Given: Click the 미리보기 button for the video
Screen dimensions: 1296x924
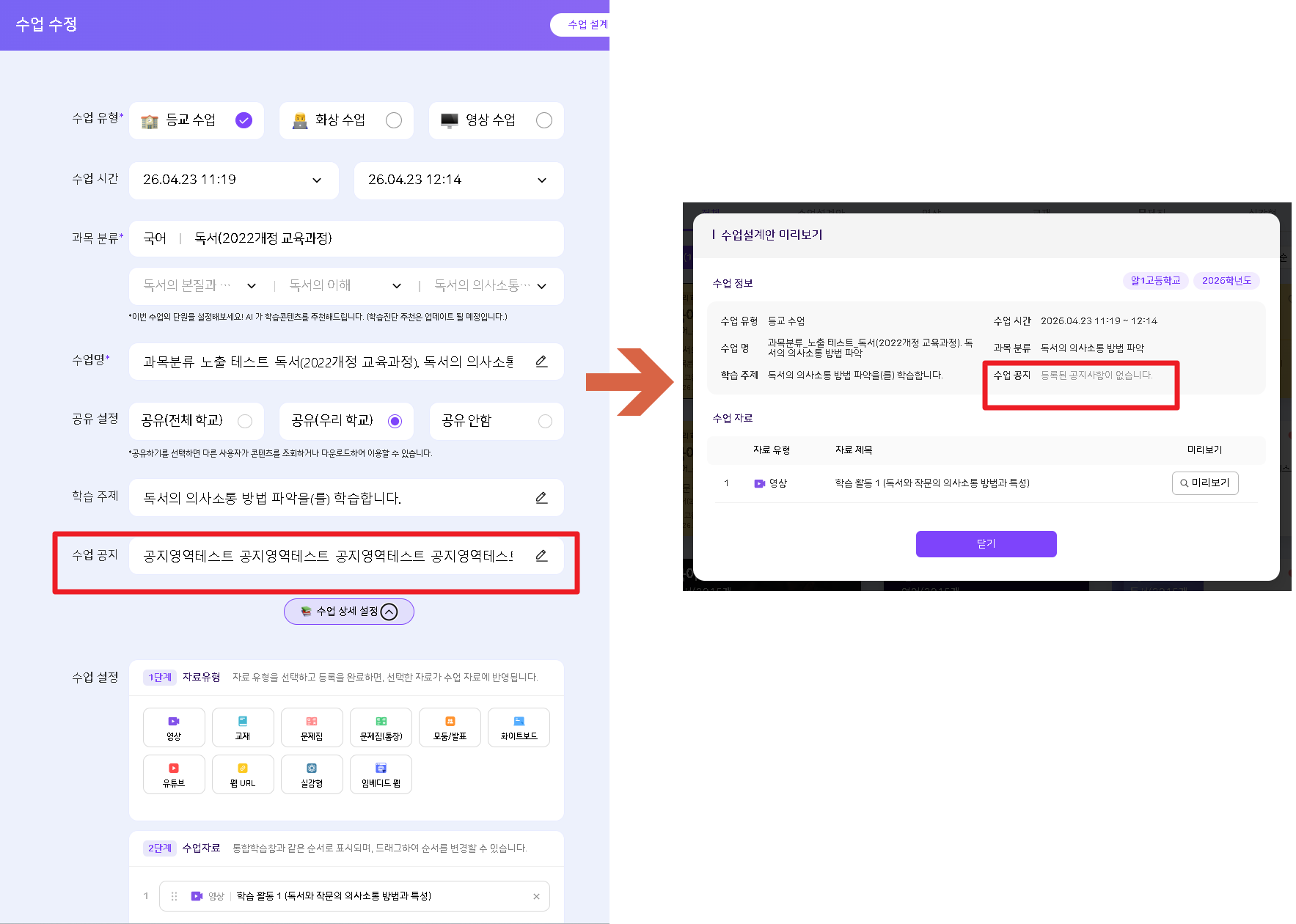Looking at the screenshot, I should 1204,483.
